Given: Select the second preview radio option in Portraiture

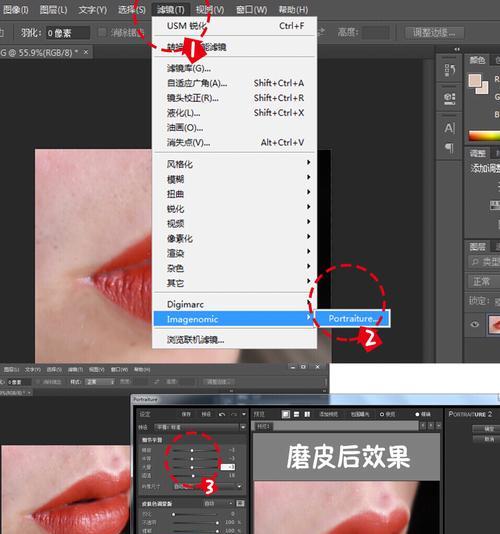Looking at the screenshot, I should tap(417, 414).
